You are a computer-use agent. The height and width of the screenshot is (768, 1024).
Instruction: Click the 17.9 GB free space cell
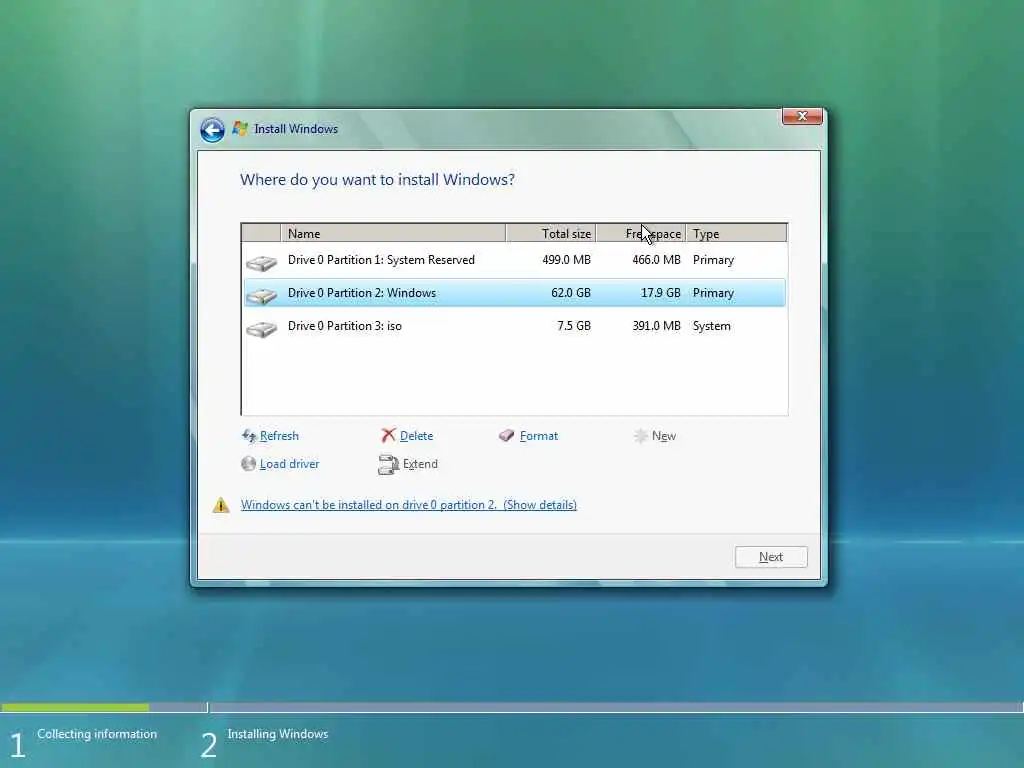coord(660,293)
